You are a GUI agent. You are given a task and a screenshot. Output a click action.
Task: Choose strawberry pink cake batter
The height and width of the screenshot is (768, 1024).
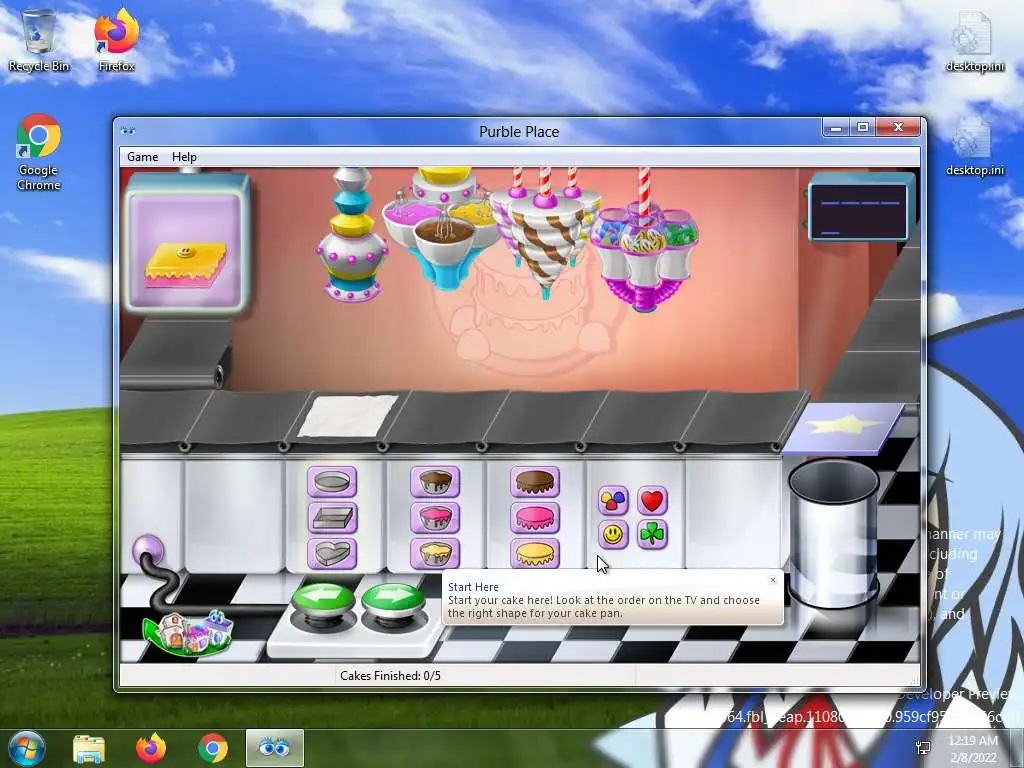(435, 518)
